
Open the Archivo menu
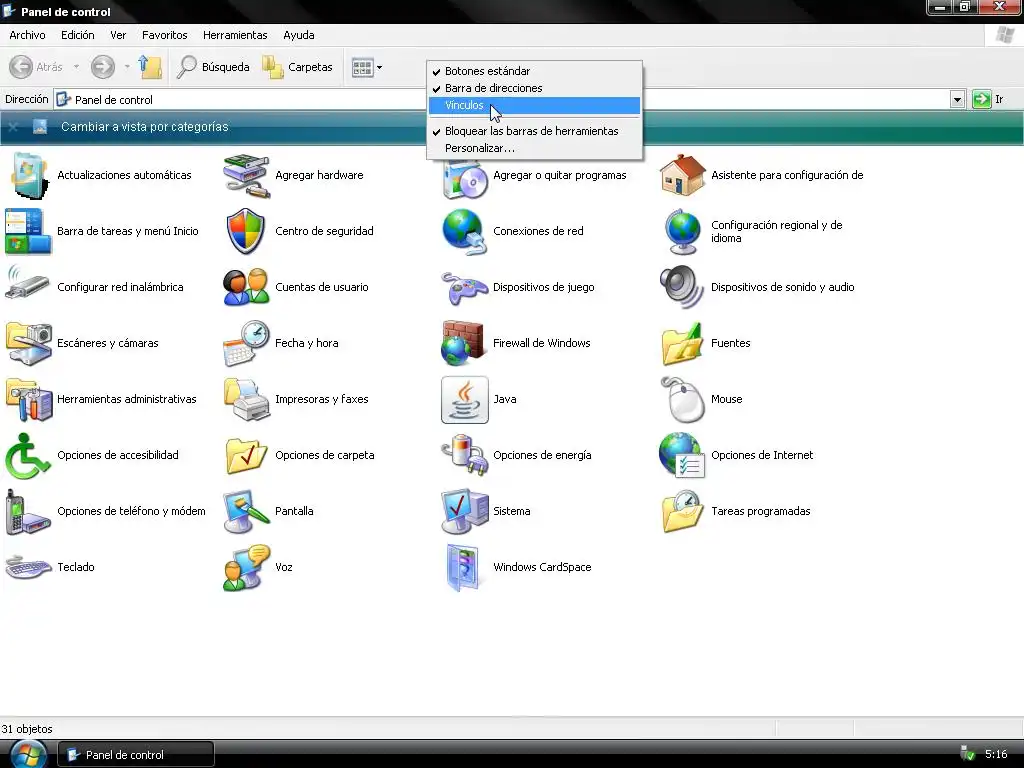27,35
